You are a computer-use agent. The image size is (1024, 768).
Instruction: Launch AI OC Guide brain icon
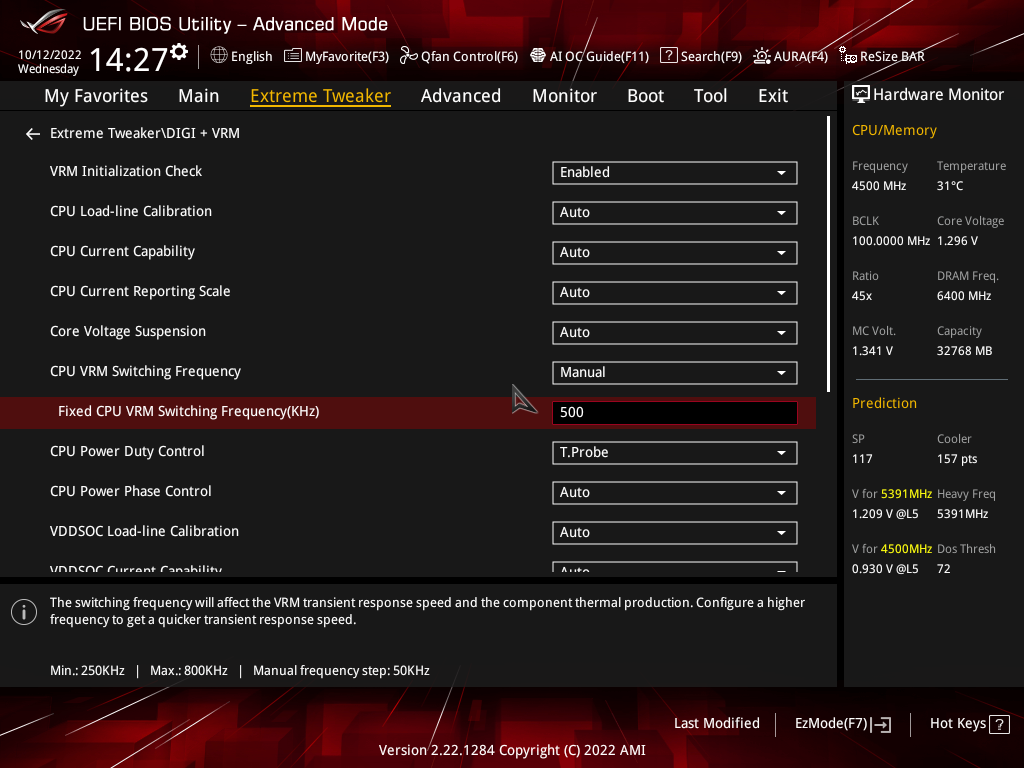[x=537, y=56]
